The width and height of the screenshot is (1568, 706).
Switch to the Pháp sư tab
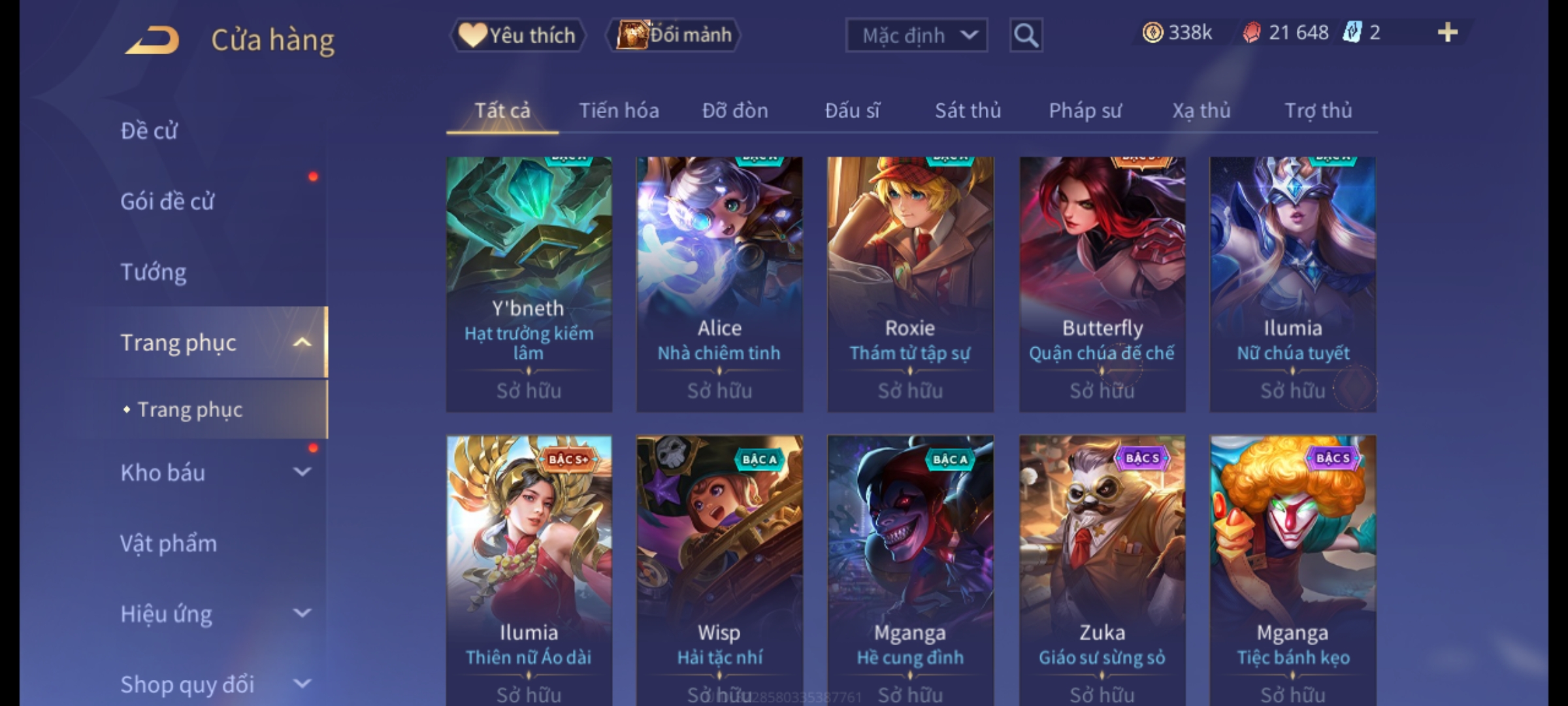(1085, 110)
